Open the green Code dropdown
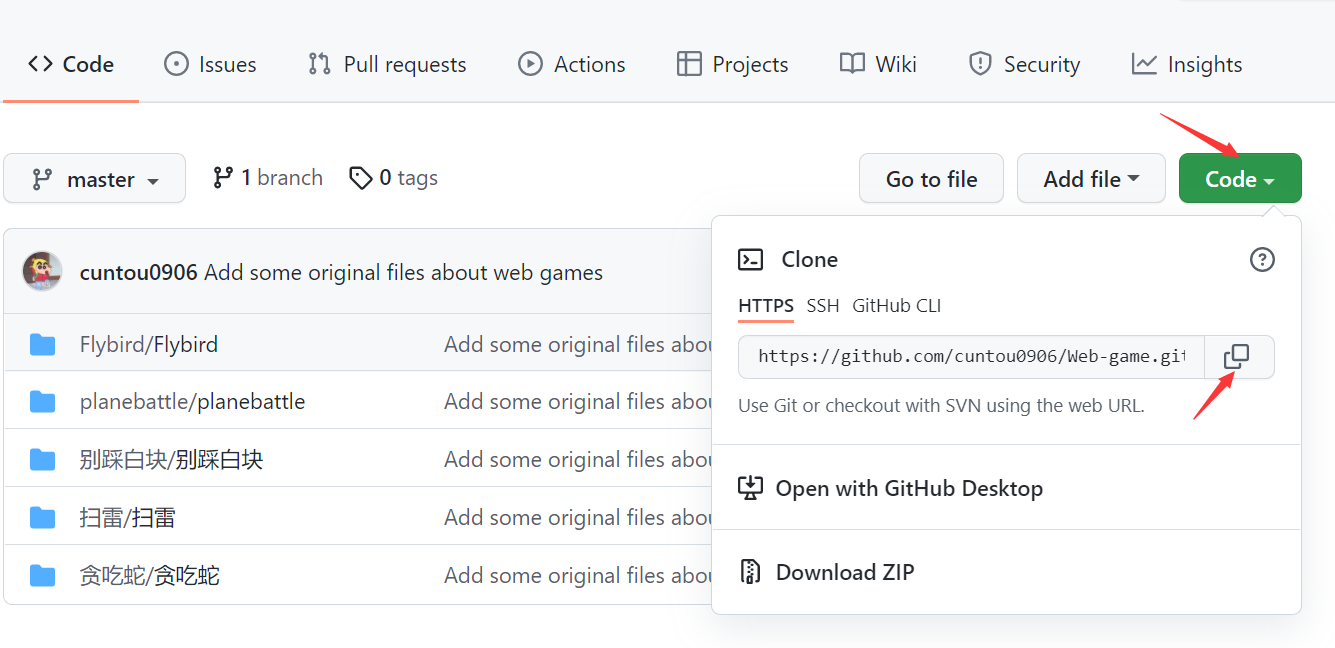The width and height of the screenshot is (1335, 648). click(1240, 178)
